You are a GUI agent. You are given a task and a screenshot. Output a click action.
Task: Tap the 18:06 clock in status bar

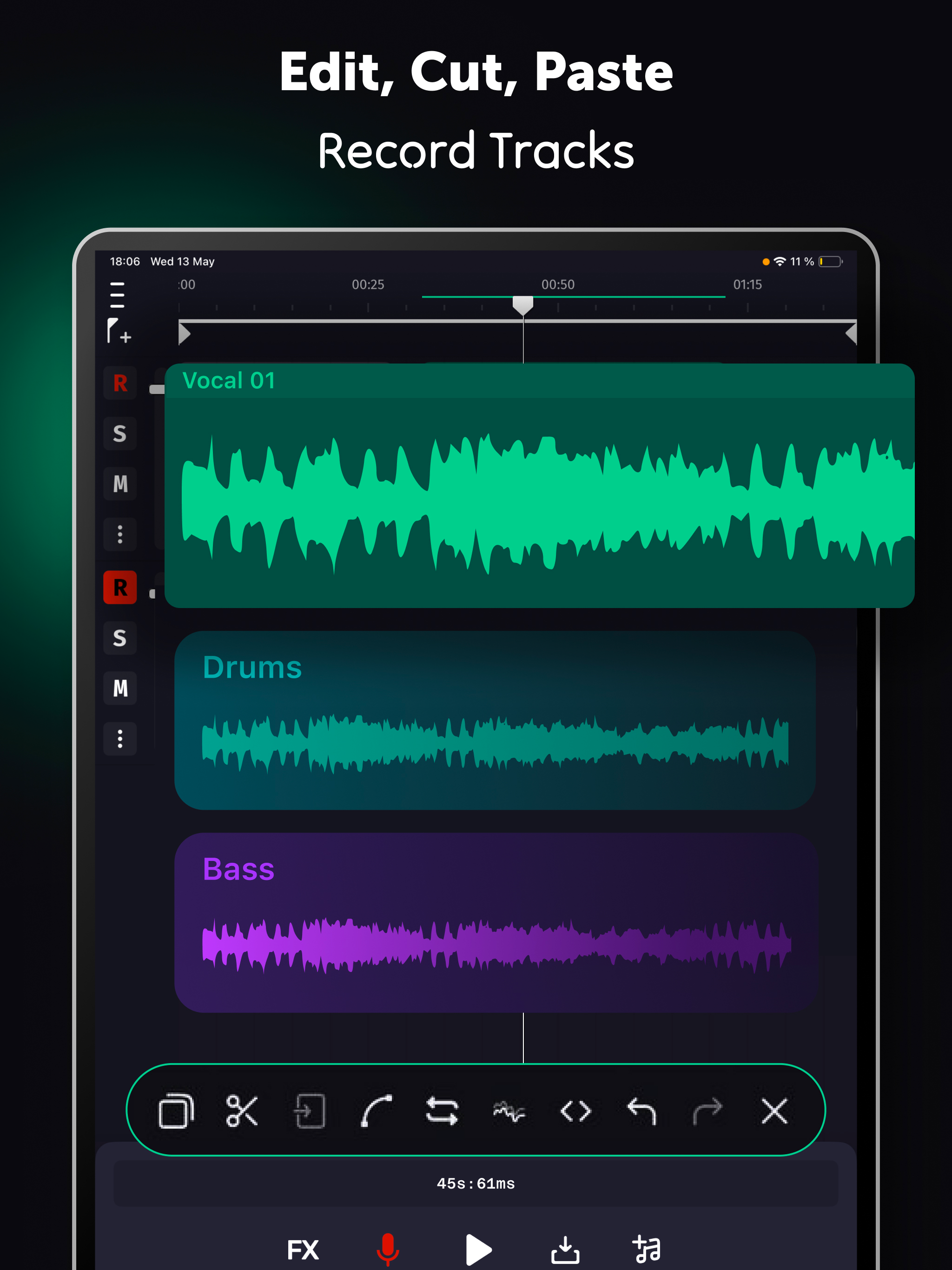(125, 262)
